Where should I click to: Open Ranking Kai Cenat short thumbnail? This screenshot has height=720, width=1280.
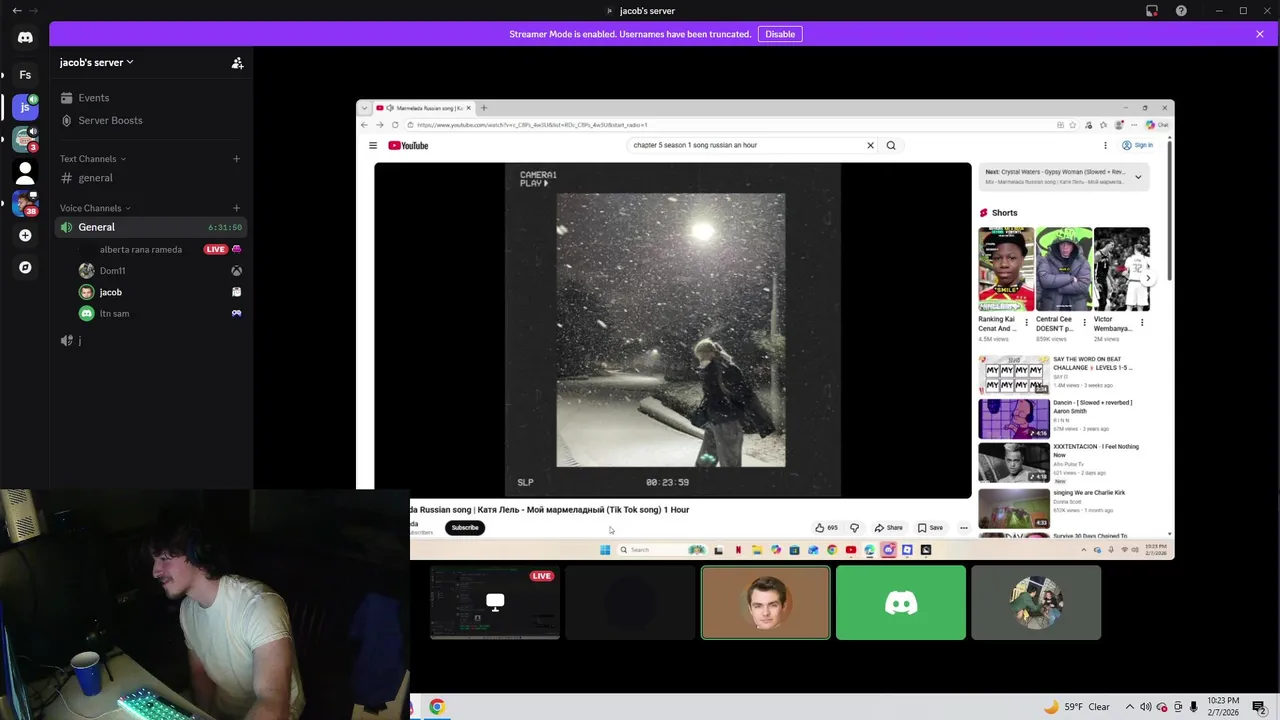point(1006,269)
